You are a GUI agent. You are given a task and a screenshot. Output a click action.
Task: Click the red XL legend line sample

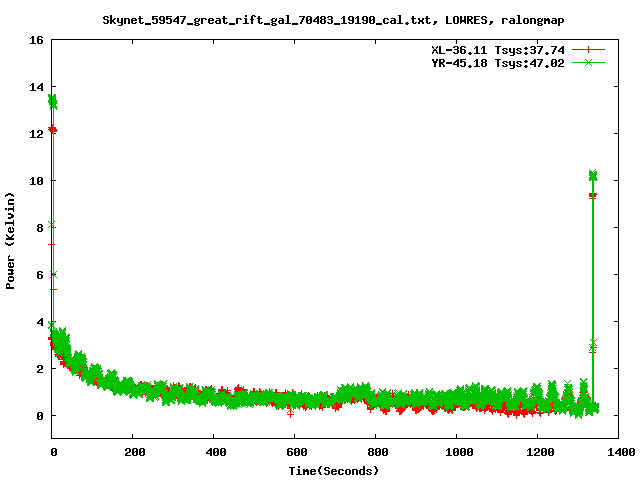pyautogui.click(x=588, y=50)
